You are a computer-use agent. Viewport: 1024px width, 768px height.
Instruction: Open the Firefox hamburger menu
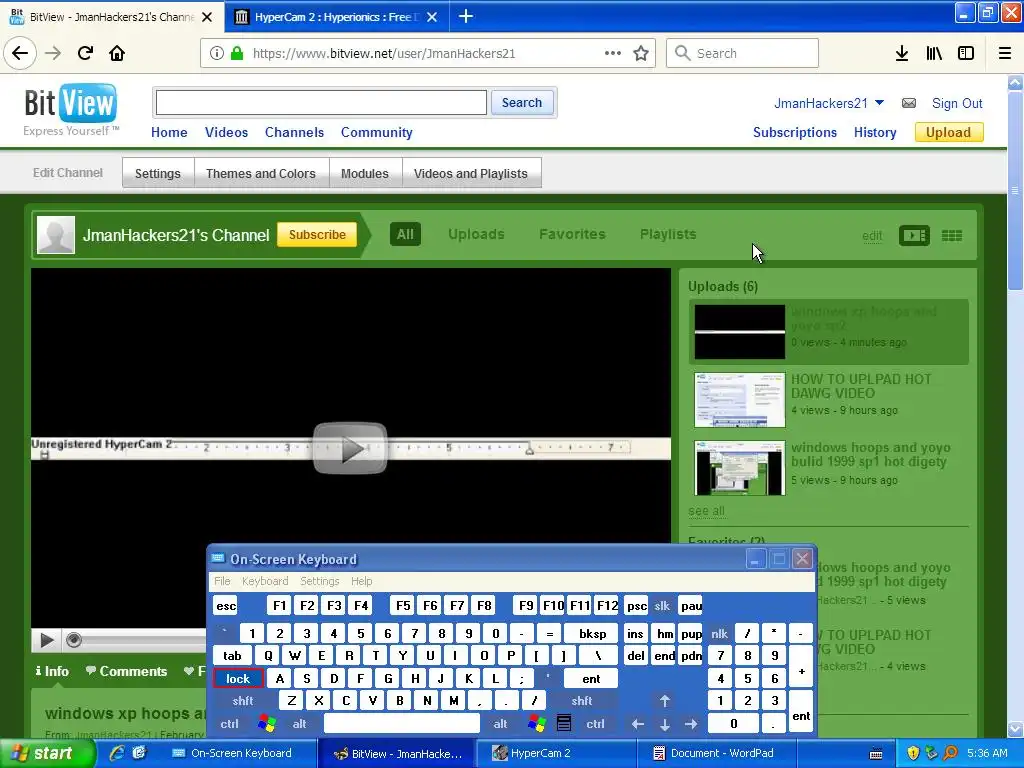(x=1005, y=54)
